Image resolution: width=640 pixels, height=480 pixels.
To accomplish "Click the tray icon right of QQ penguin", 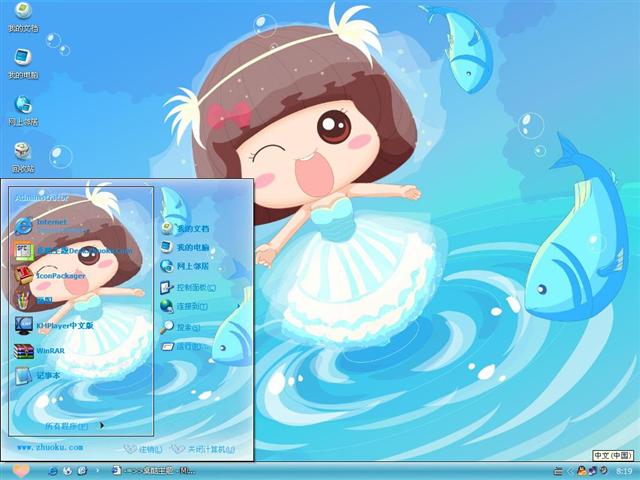I will pyautogui.click(x=591, y=471).
